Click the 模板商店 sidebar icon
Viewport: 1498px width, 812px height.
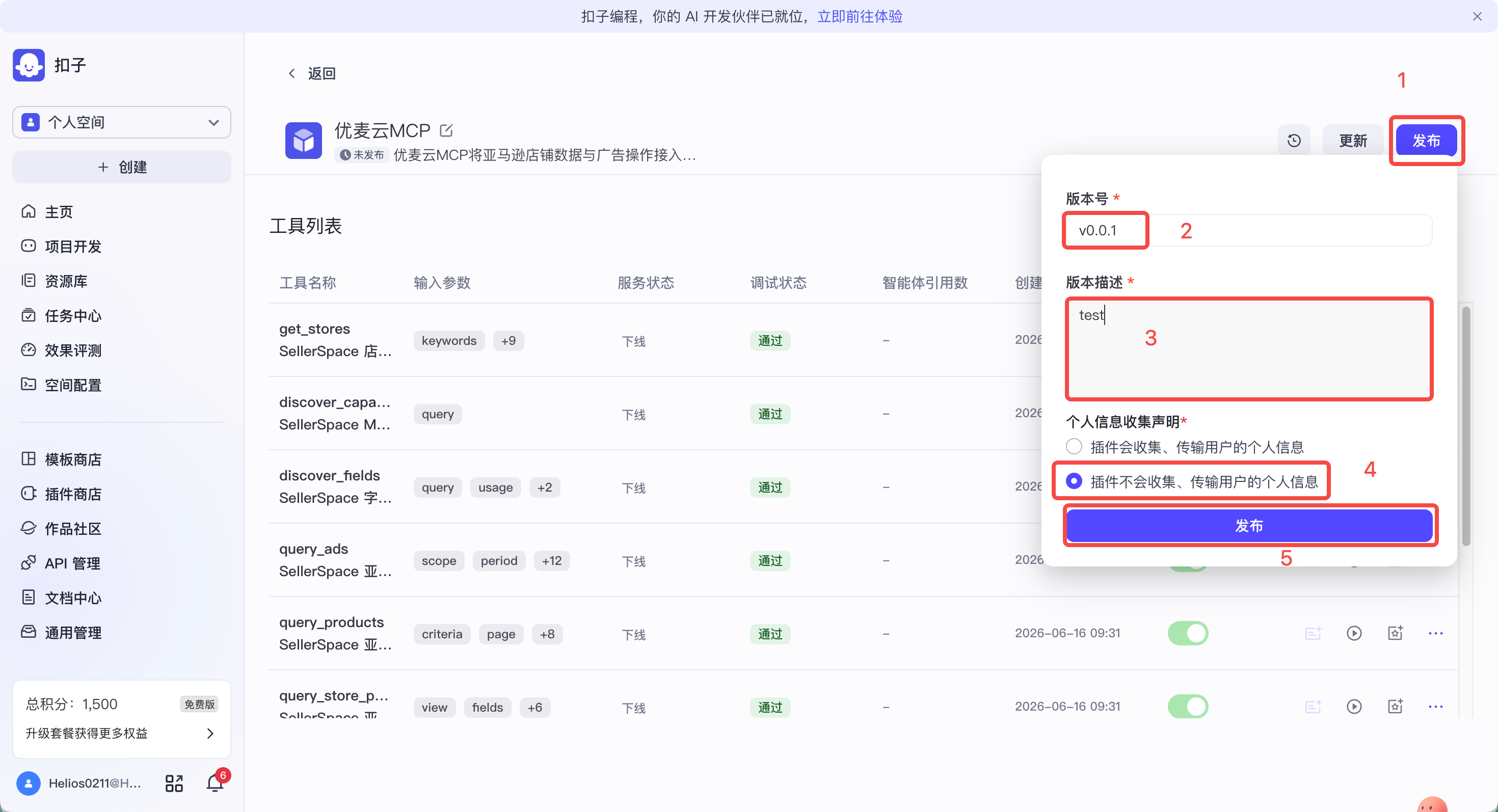click(29, 459)
